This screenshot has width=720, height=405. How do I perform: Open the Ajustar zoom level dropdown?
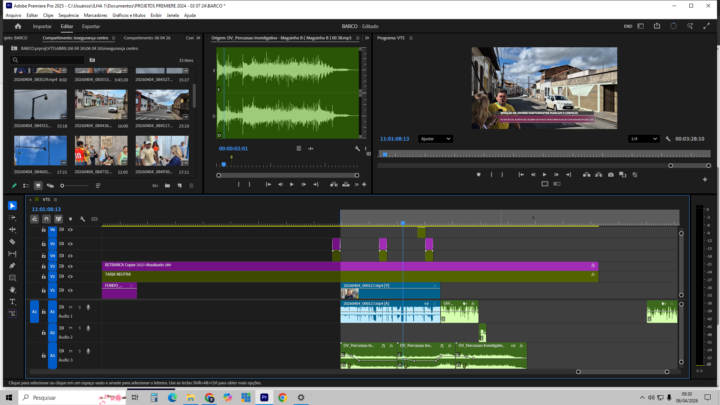[x=434, y=139]
